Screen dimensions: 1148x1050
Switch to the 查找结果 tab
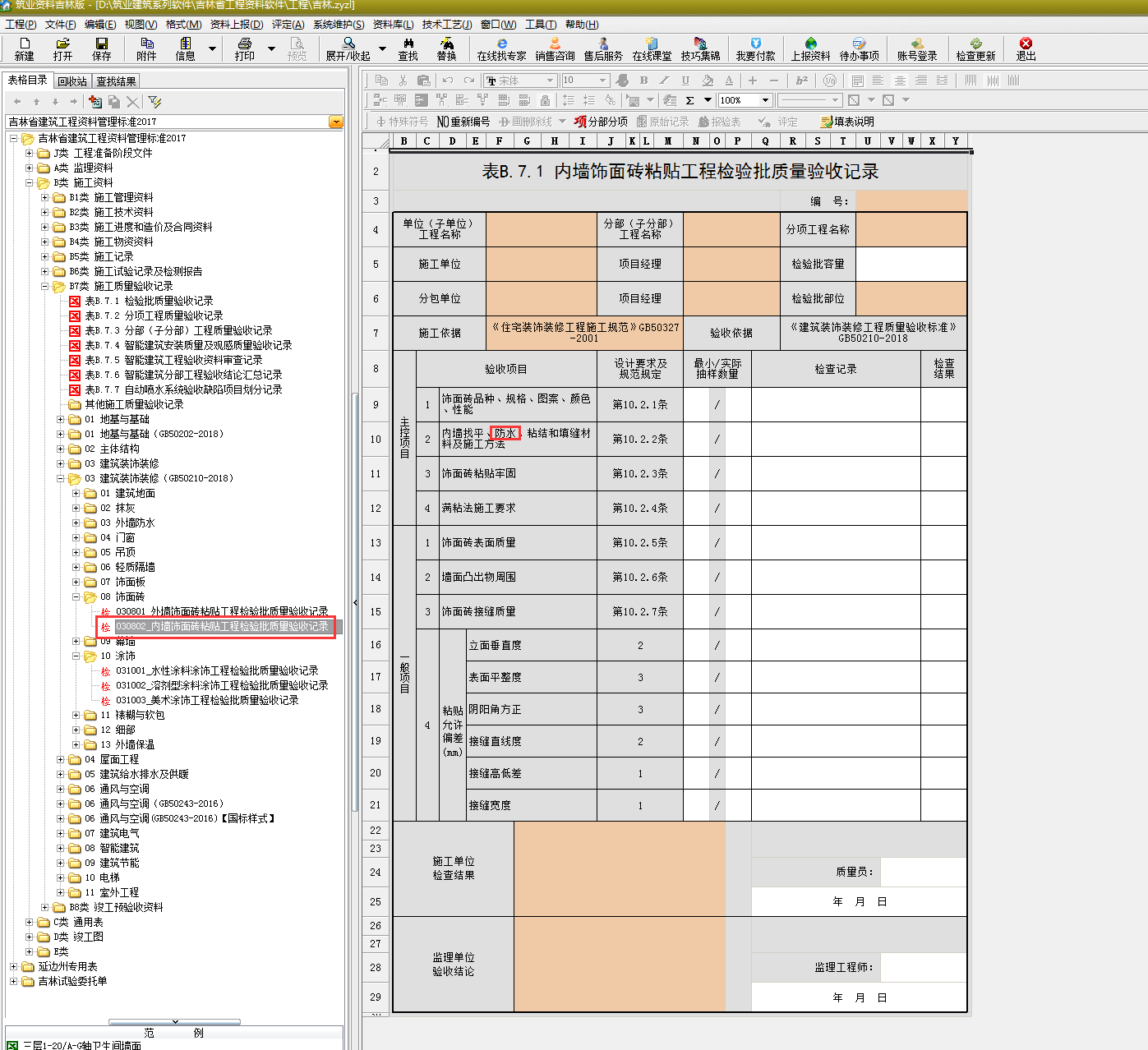click(x=116, y=81)
